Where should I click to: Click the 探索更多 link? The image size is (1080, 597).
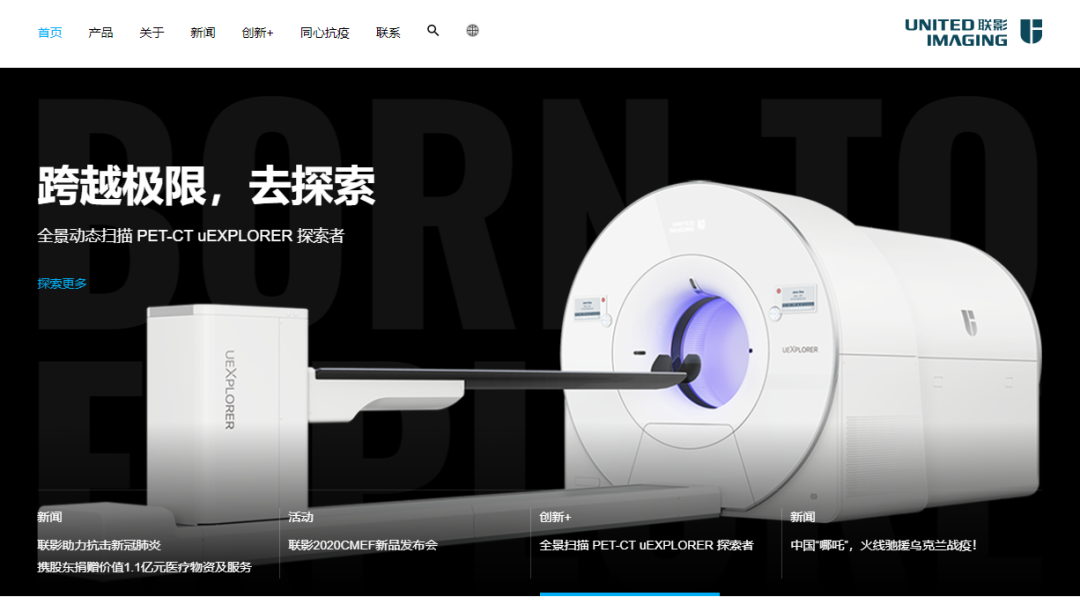point(62,283)
